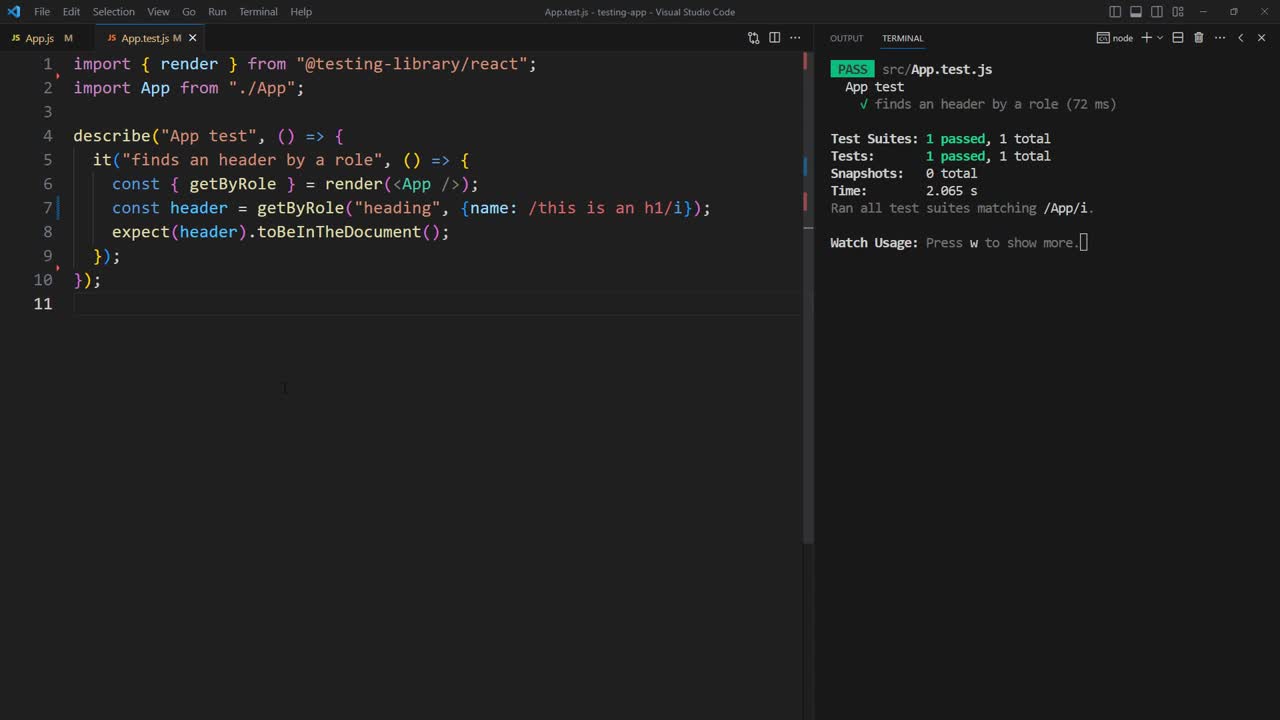This screenshot has width=1280, height=720.
Task: Open editor More Actions ellipsis menu
Action: pyautogui.click(x=795, y=38)
